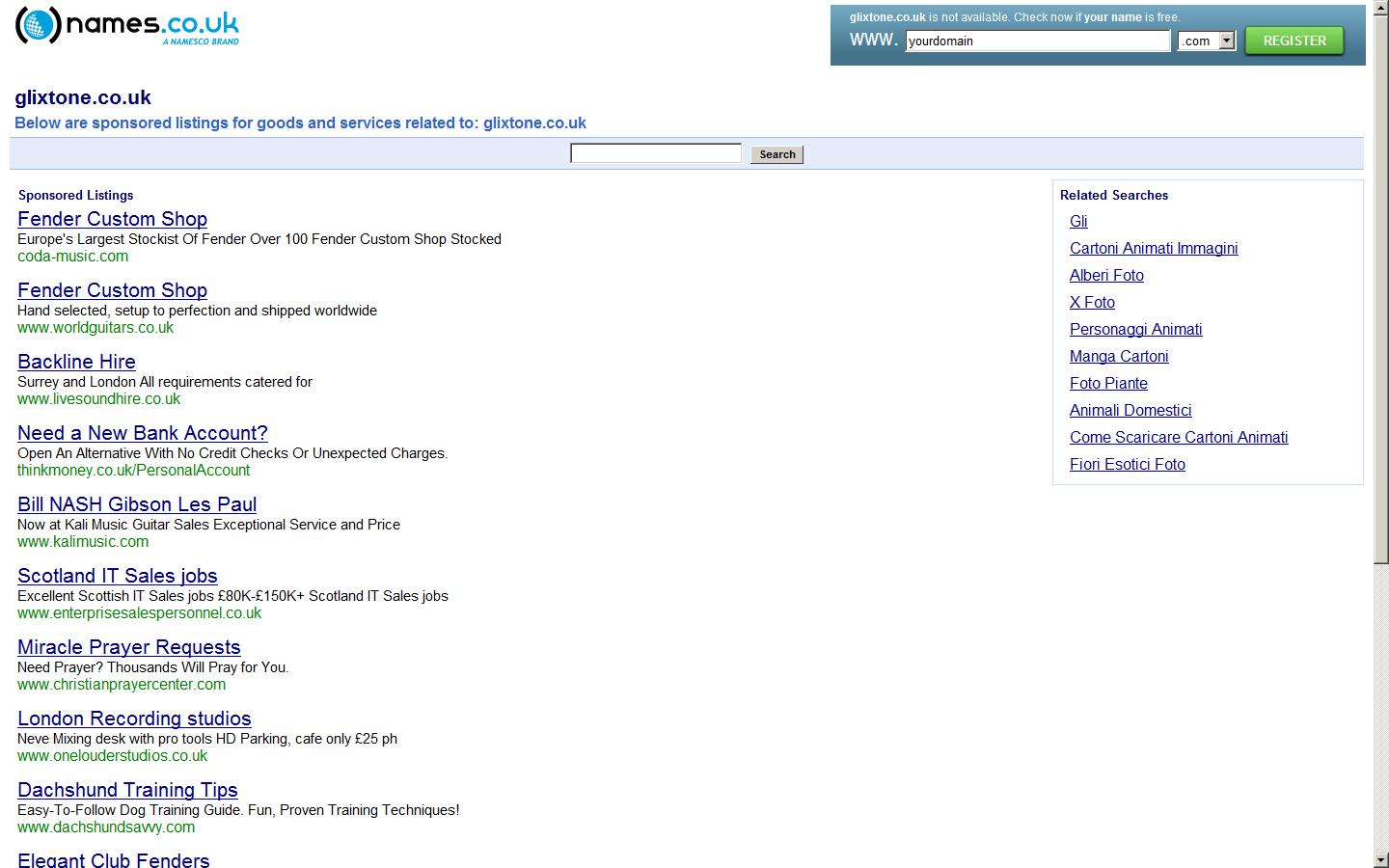Viewport: 1389px width, 868px height.
Task: Click the scrollbar up arrow
Action: (1380, 9)
